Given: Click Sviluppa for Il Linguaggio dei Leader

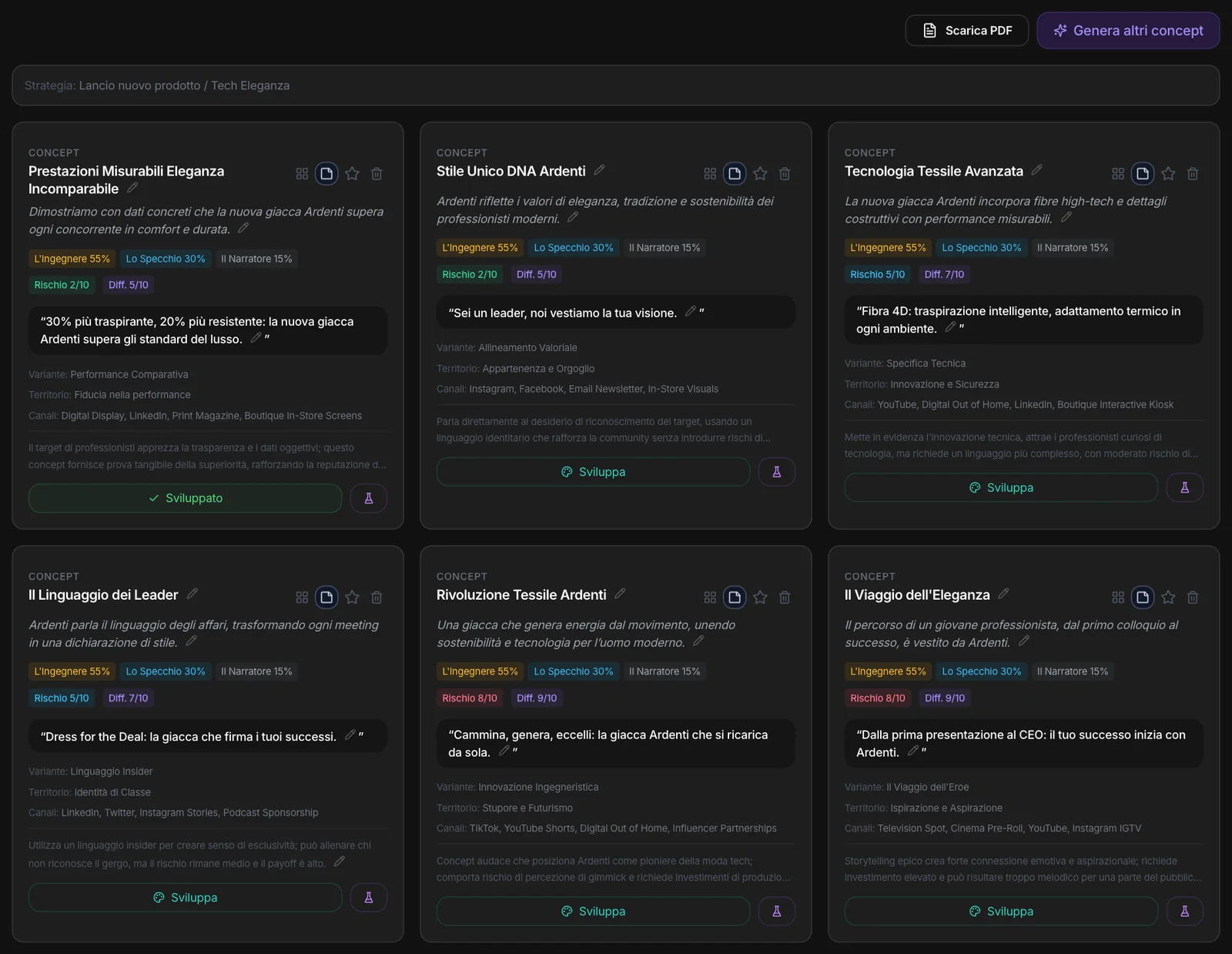Looking at the screenshot, I should (x=186, y=898).
